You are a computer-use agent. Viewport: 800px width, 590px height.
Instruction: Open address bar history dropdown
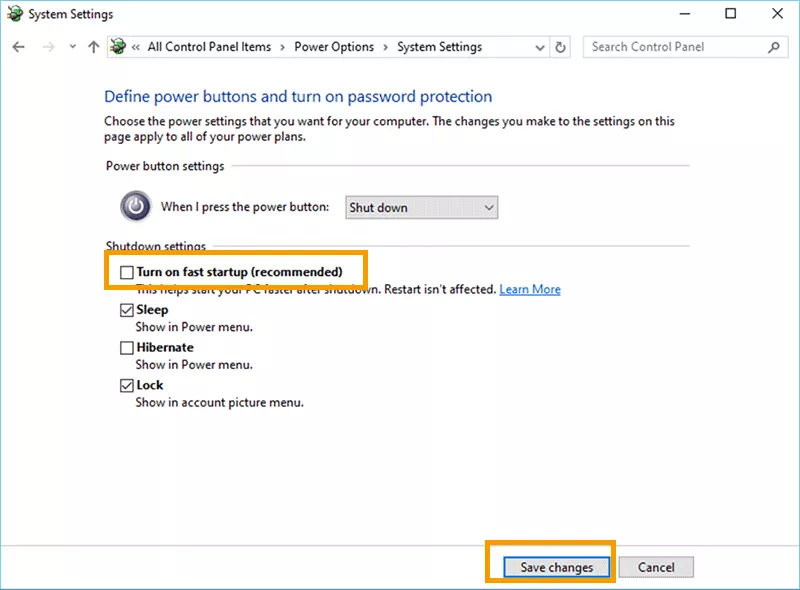pos(539,48)
